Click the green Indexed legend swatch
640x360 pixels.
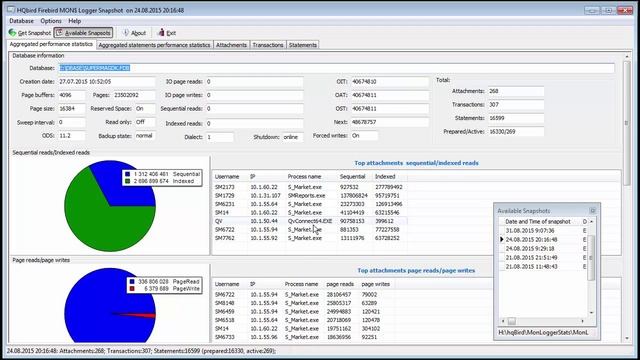click(x=127, y=181)
